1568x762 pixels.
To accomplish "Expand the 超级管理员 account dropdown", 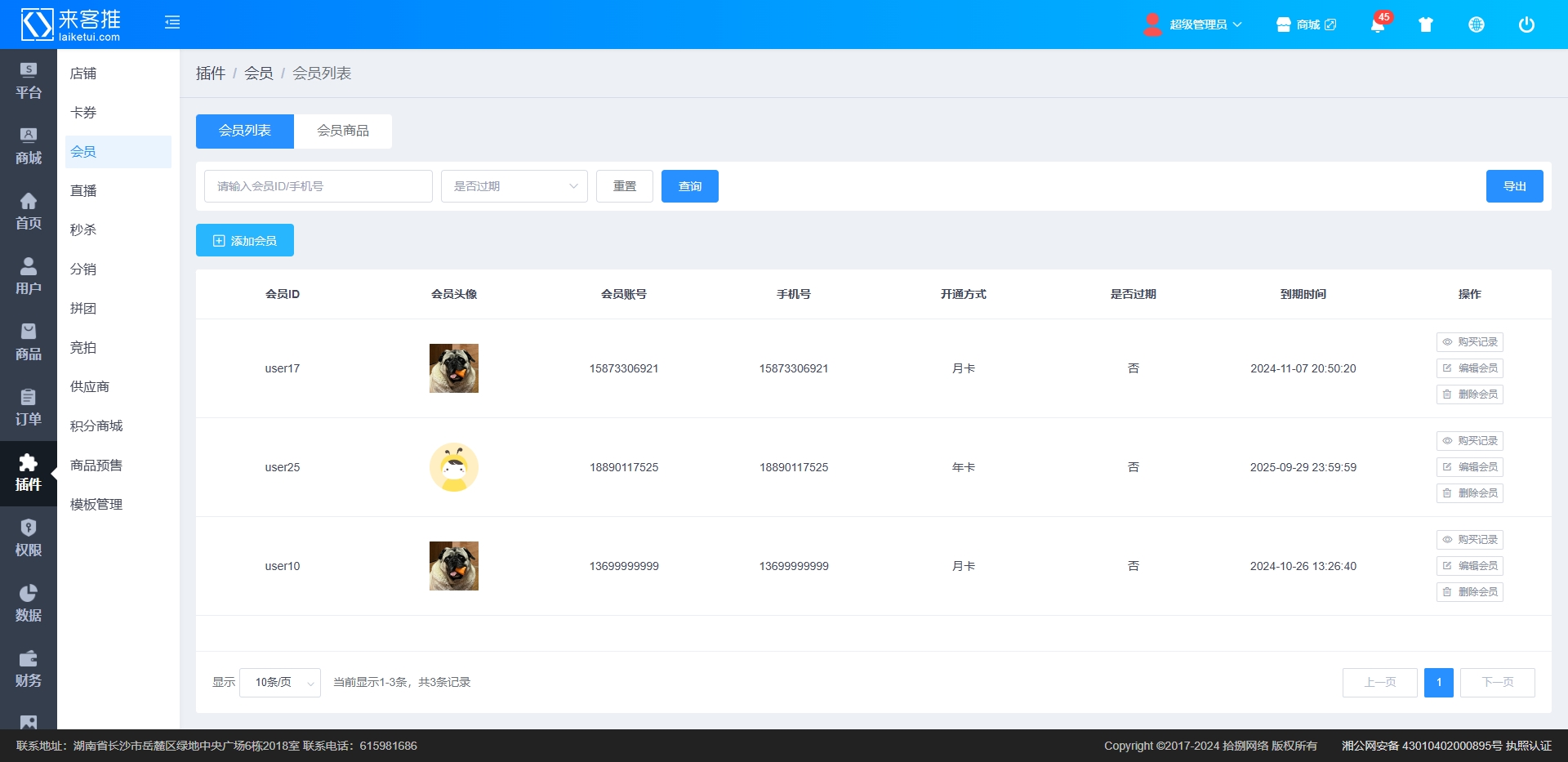I will (1193, 25).
